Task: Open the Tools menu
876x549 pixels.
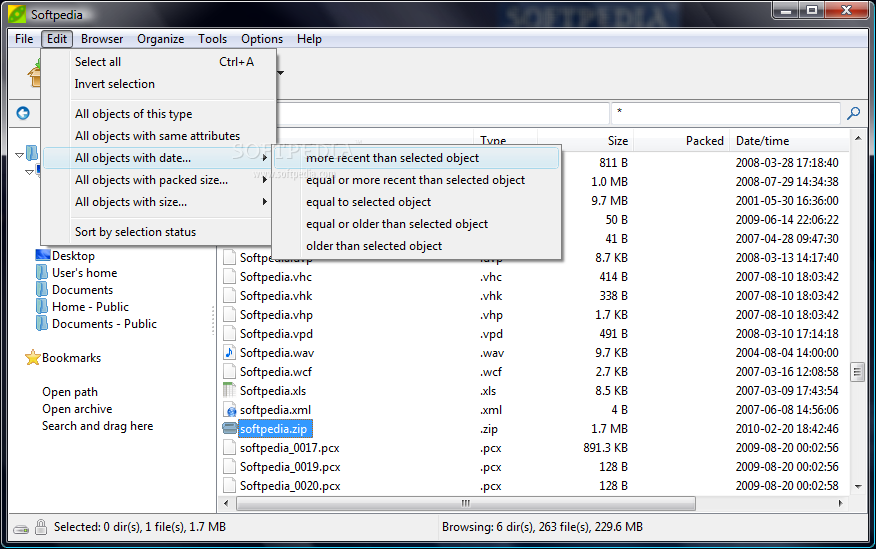Action: [212, 39]
